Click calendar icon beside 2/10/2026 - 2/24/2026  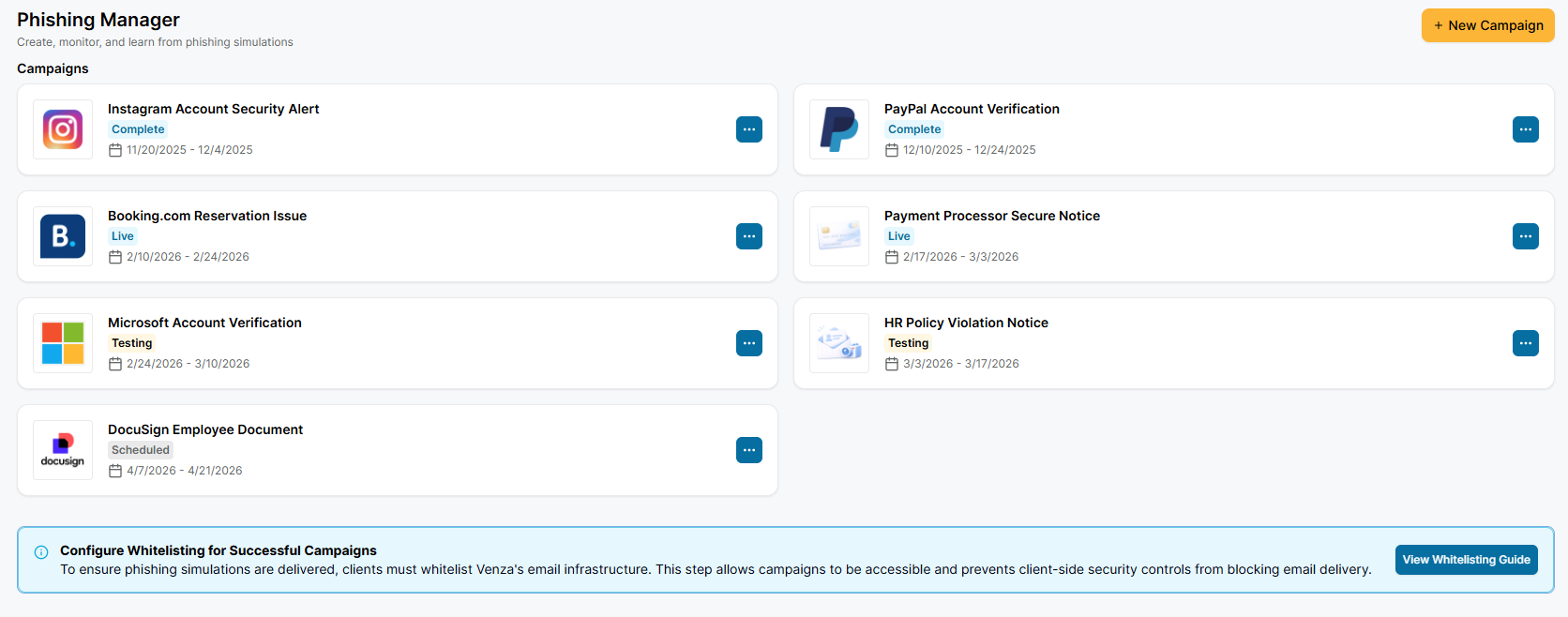tap(115, 257)
